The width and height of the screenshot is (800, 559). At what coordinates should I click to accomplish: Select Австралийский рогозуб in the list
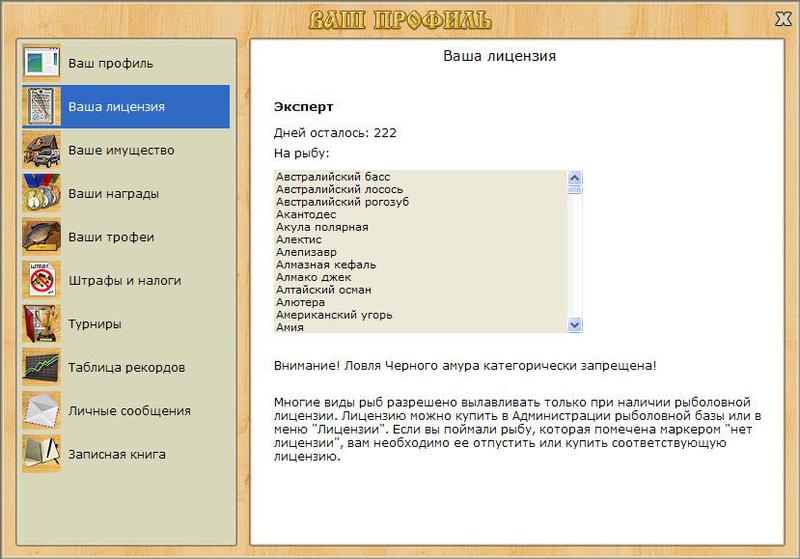(x=420, y=202)
